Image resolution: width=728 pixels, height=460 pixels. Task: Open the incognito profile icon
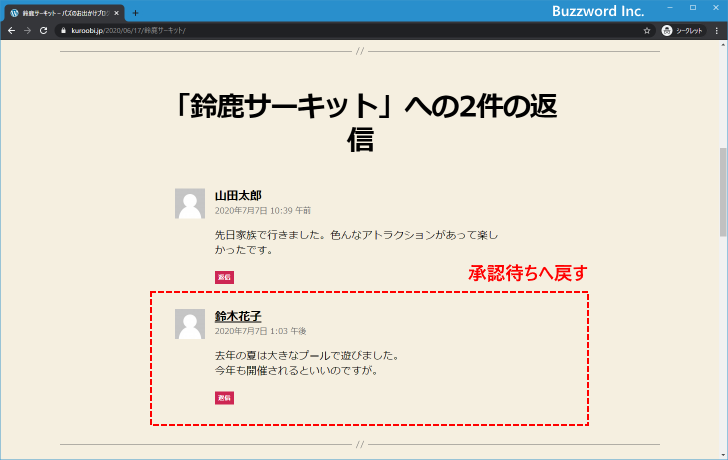click(x=667, y=31)
